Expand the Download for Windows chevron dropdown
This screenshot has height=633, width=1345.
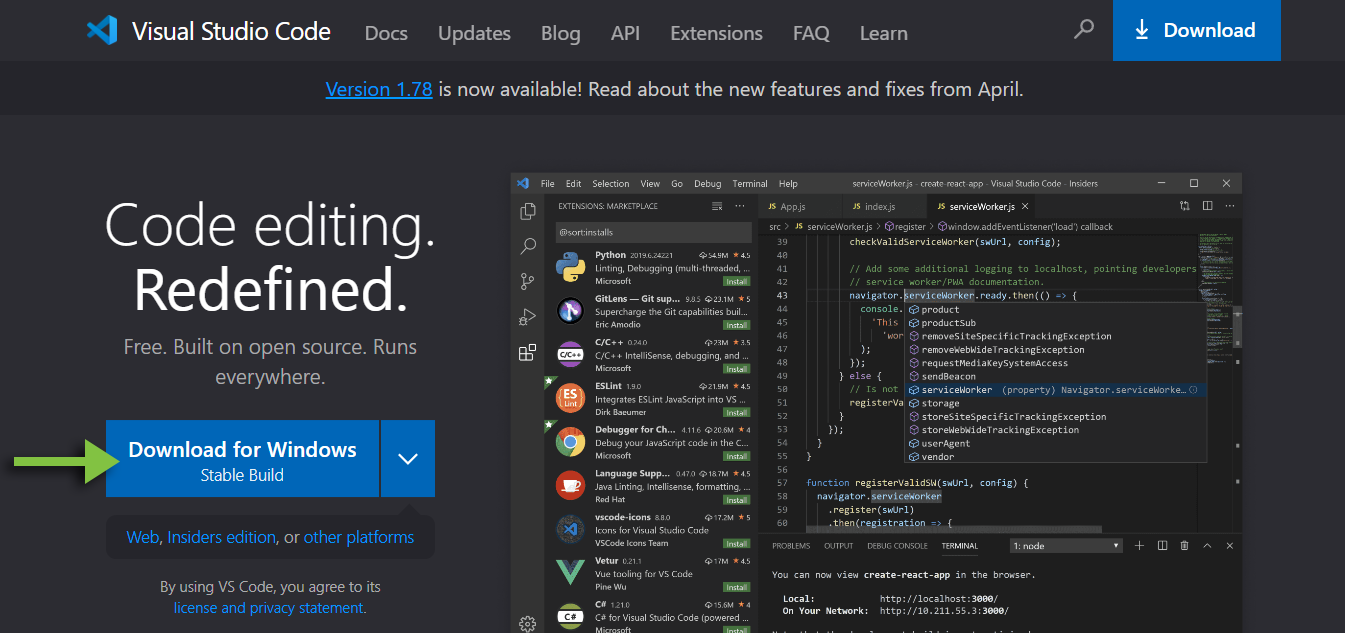coord(407,459)
